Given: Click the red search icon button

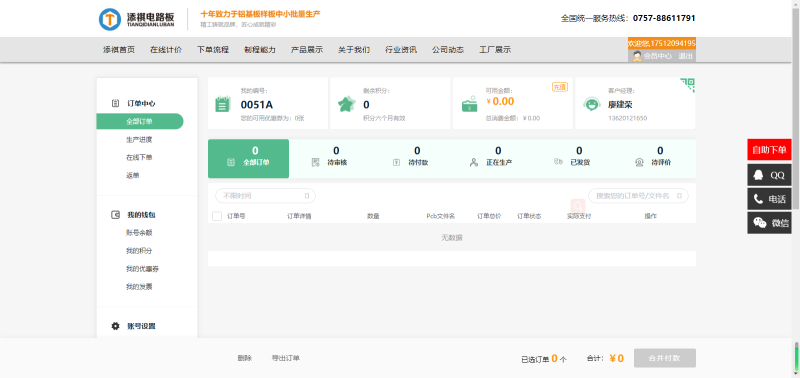Looking at the screenshot, I should [578, 206].
